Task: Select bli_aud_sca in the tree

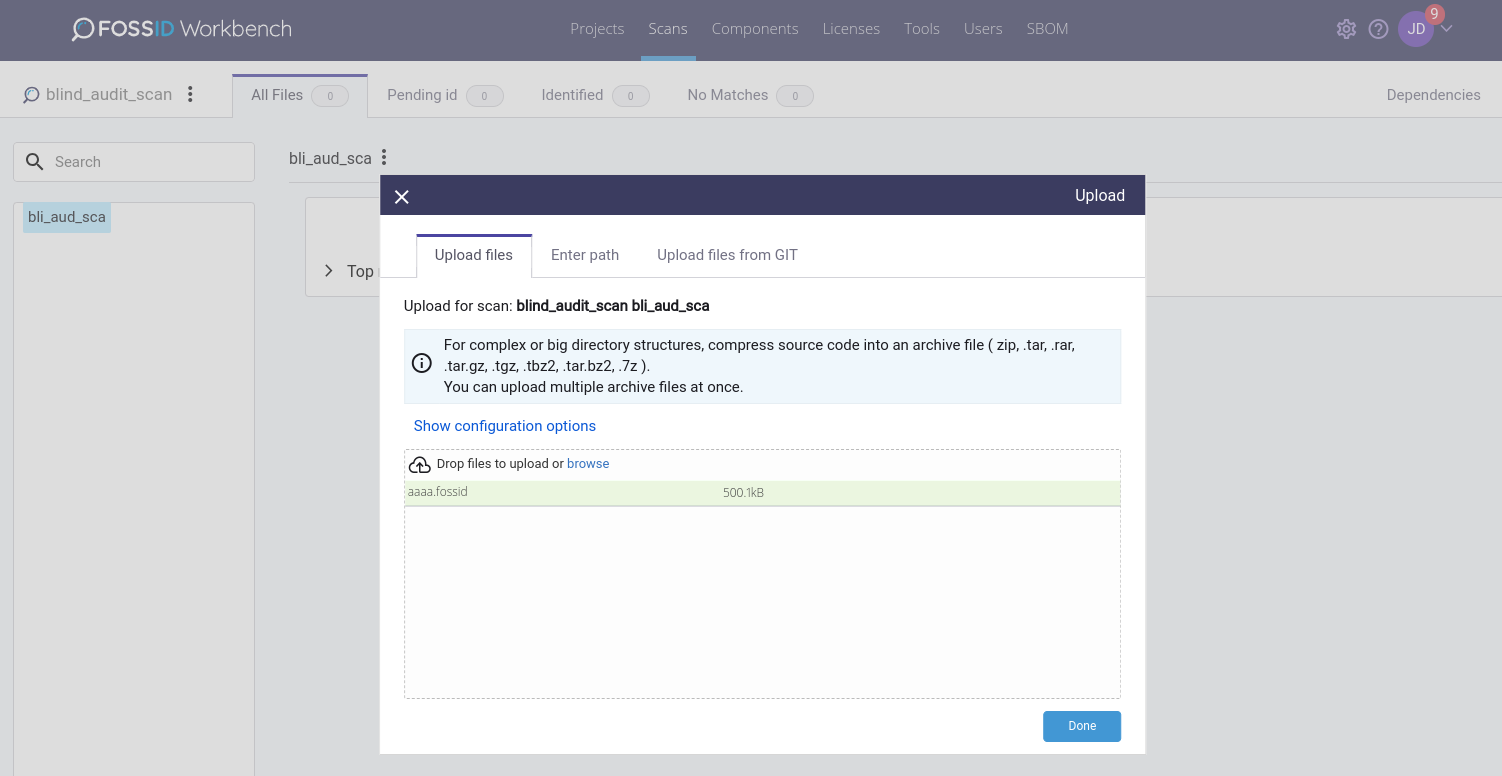Action: point(67,217)
